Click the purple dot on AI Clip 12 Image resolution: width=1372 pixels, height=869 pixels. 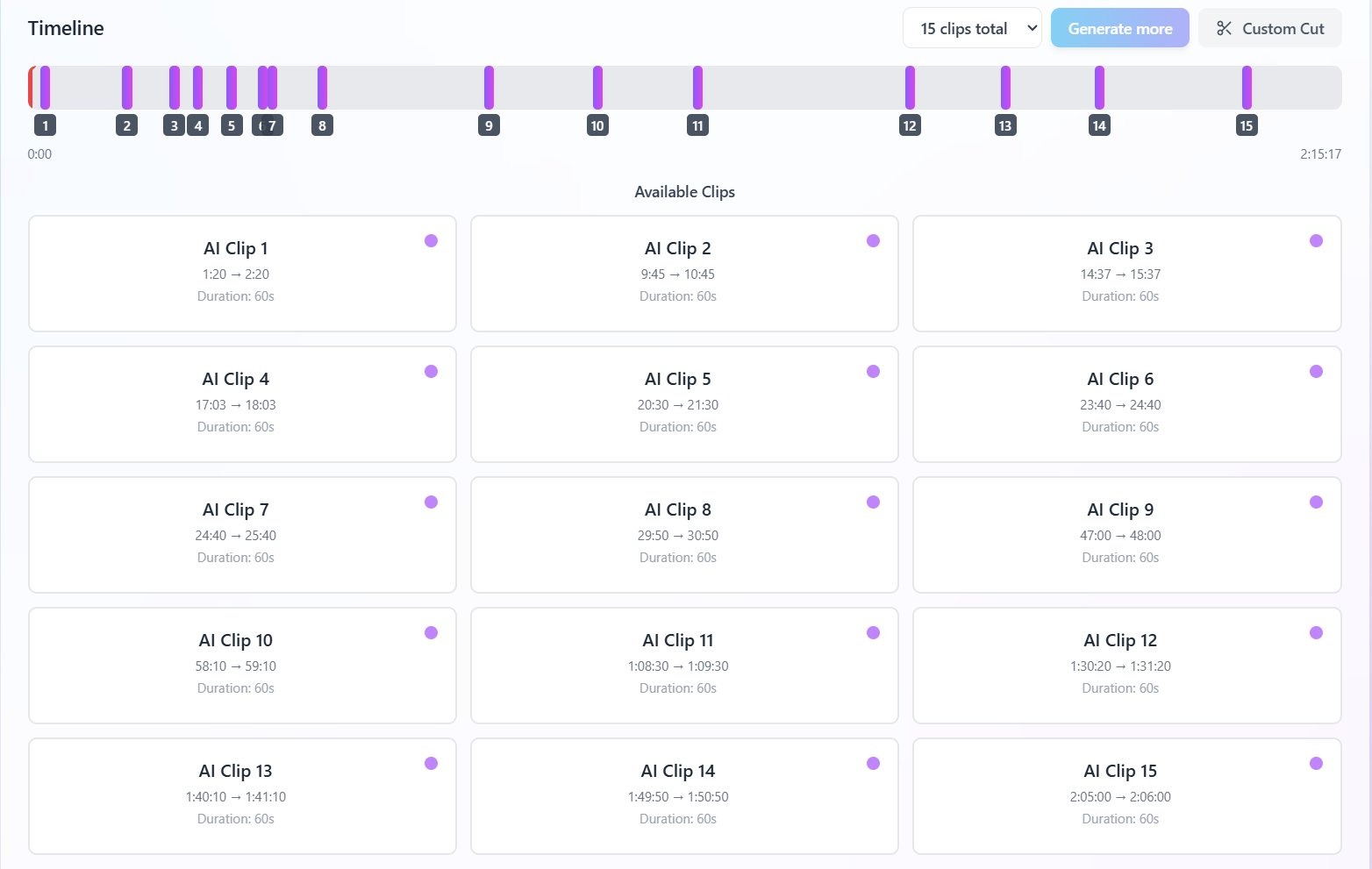pyautogui.click(x=1315, y=632)
